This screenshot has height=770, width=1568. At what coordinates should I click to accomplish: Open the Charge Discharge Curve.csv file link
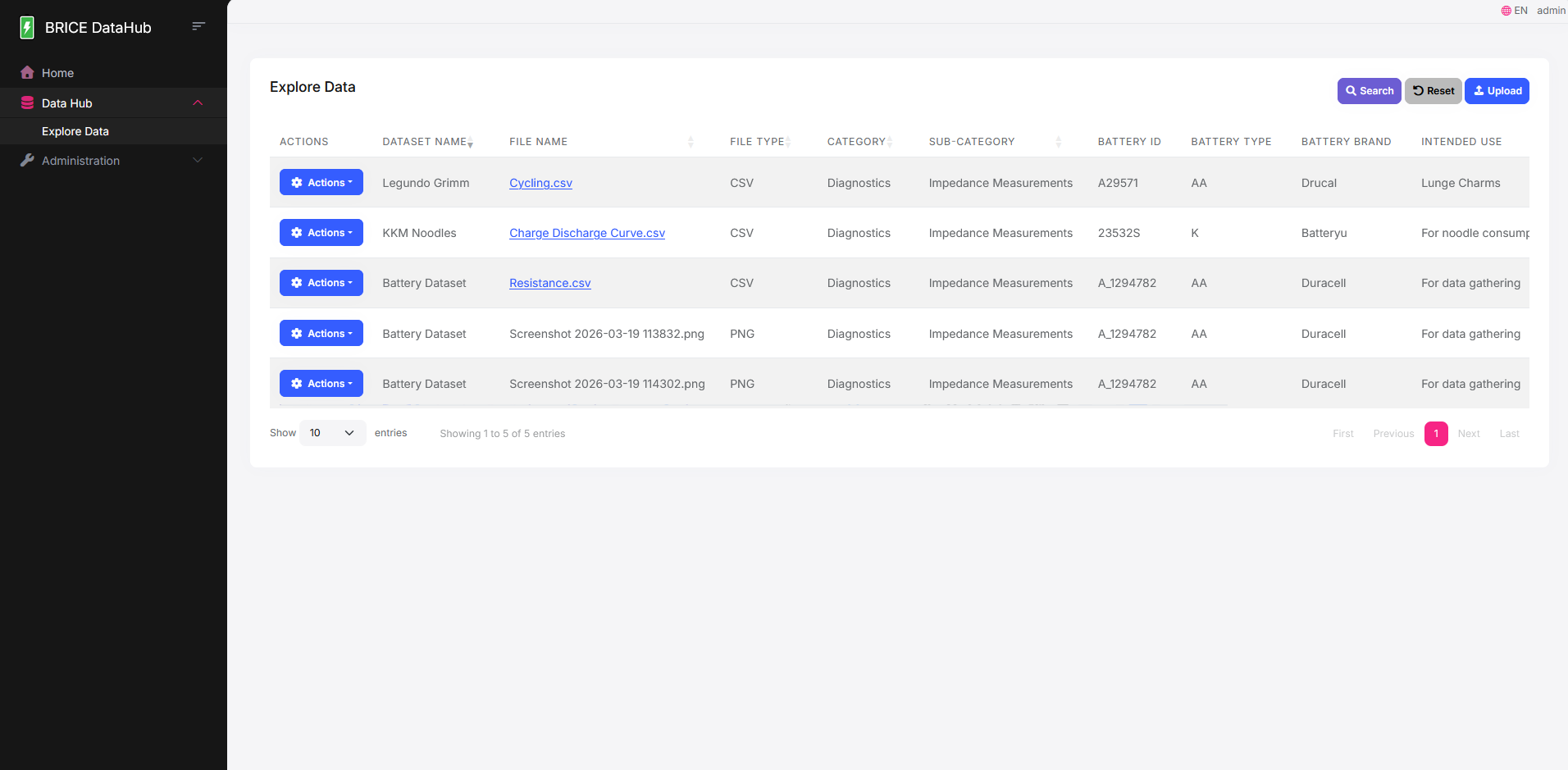(587, 233)
